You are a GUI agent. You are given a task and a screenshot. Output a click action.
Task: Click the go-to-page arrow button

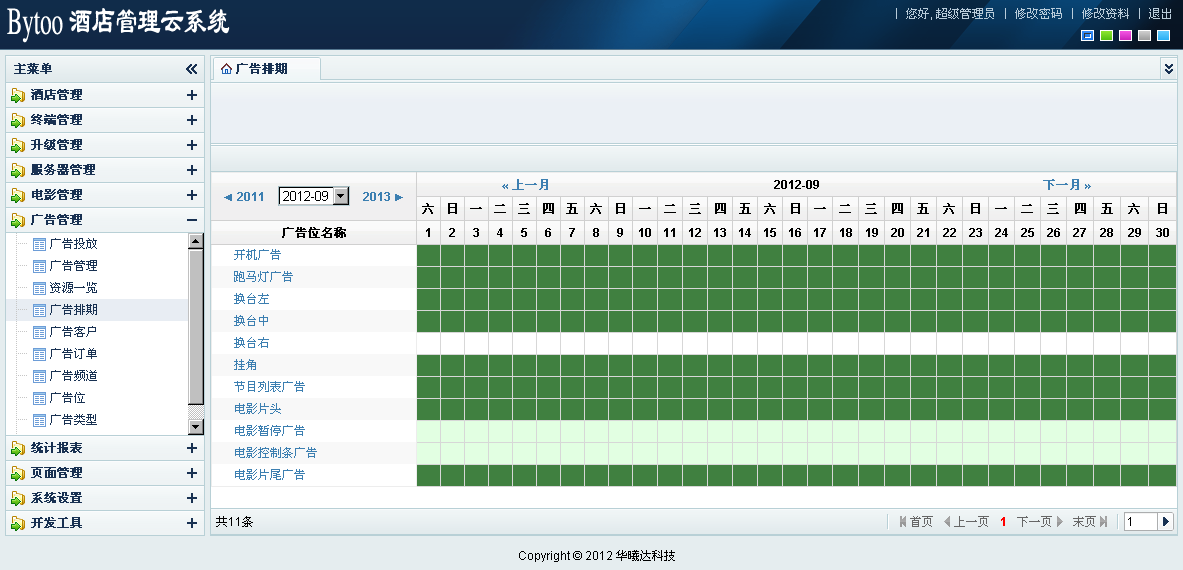coord(1165,521)
